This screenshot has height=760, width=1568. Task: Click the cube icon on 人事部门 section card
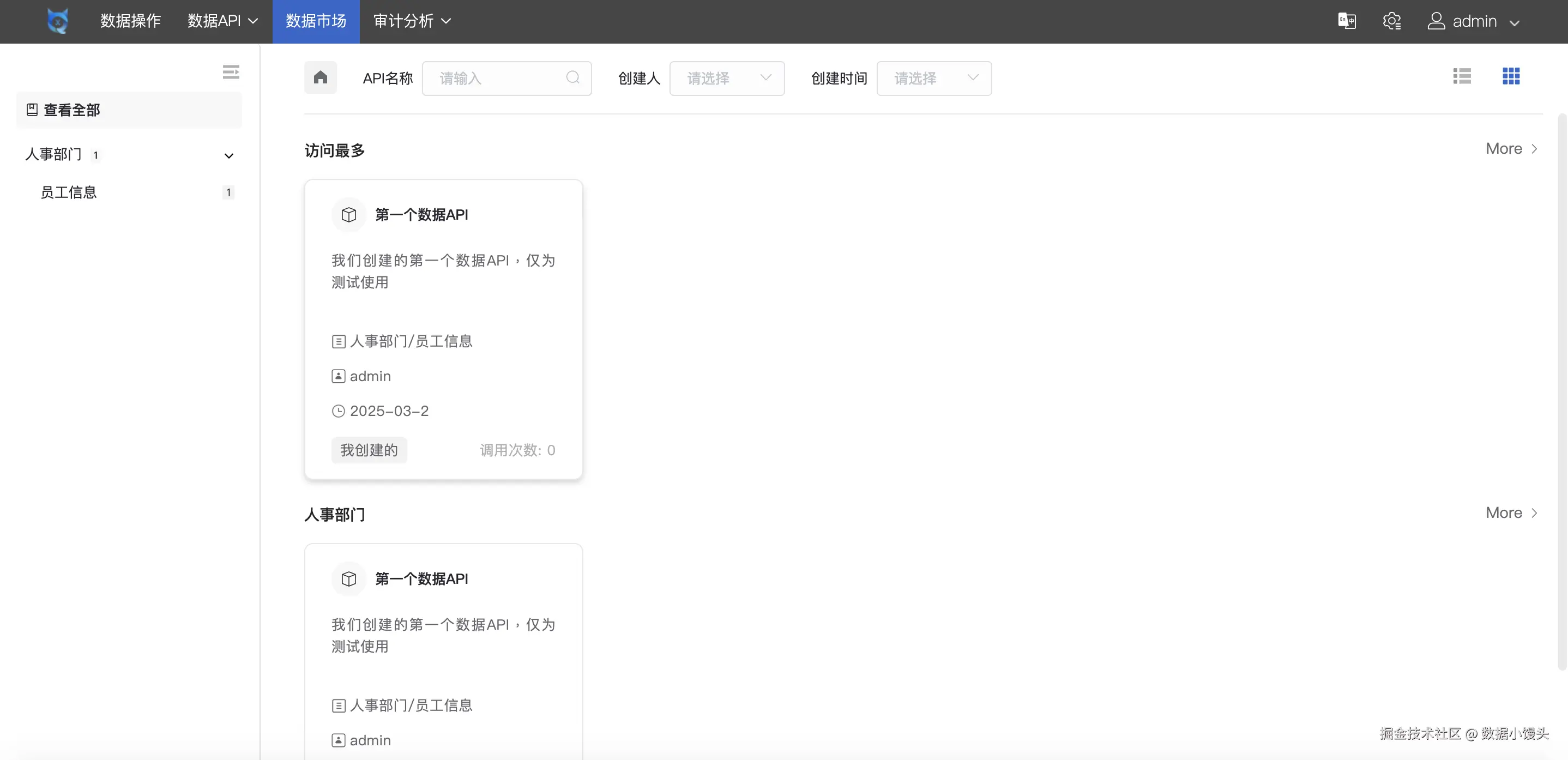[349, 578]
